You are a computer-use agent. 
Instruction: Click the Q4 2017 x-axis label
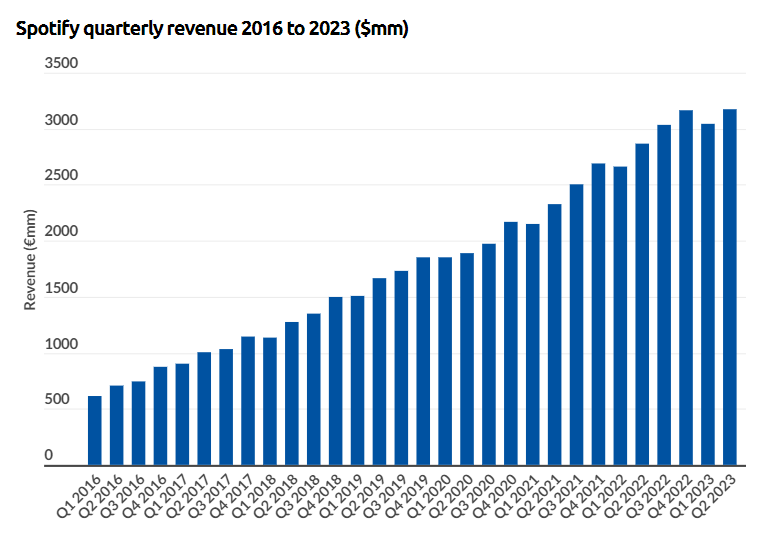232,496
